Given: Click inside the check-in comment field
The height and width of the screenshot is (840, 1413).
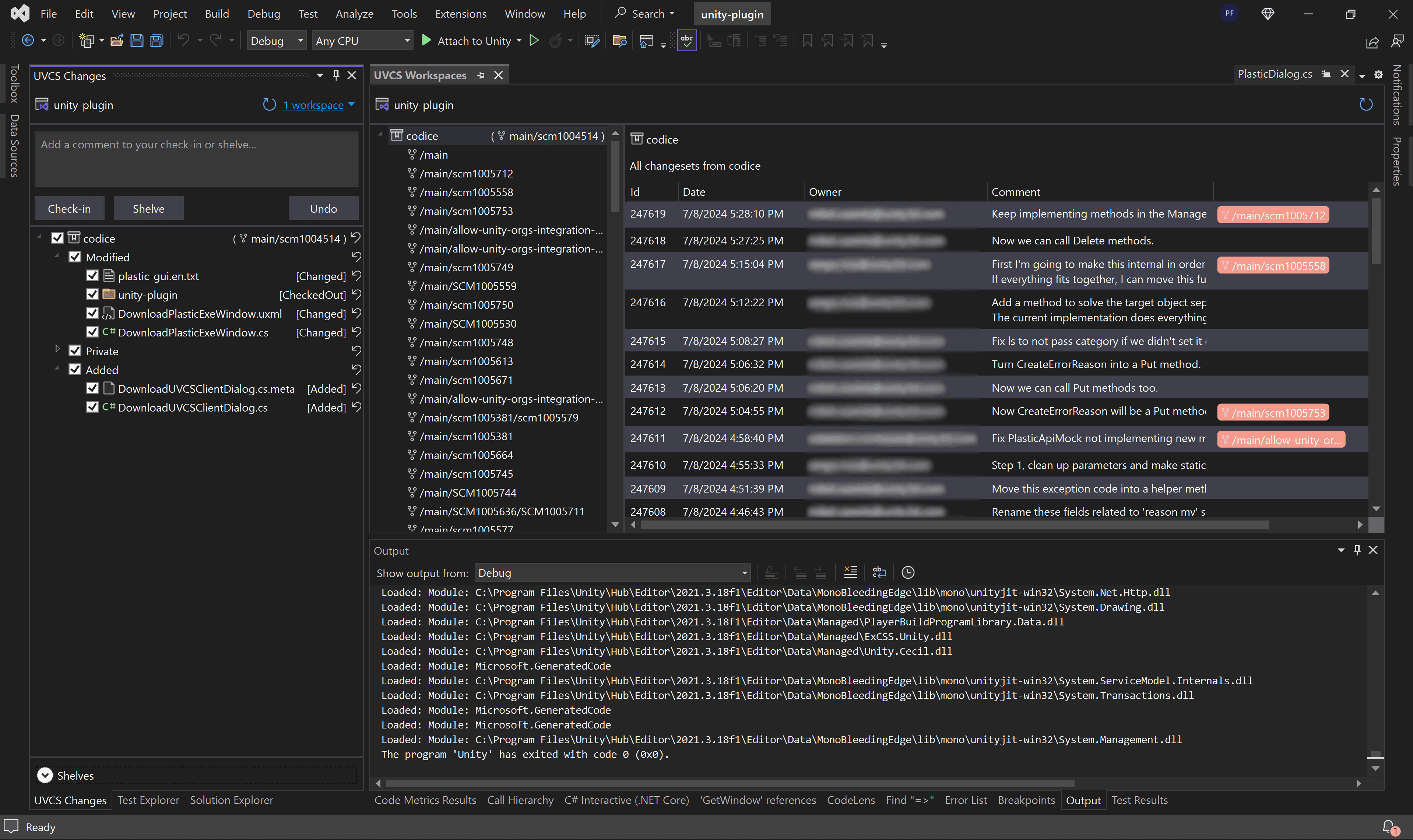Looking at the screenshot, I should [x=195, y=159].
